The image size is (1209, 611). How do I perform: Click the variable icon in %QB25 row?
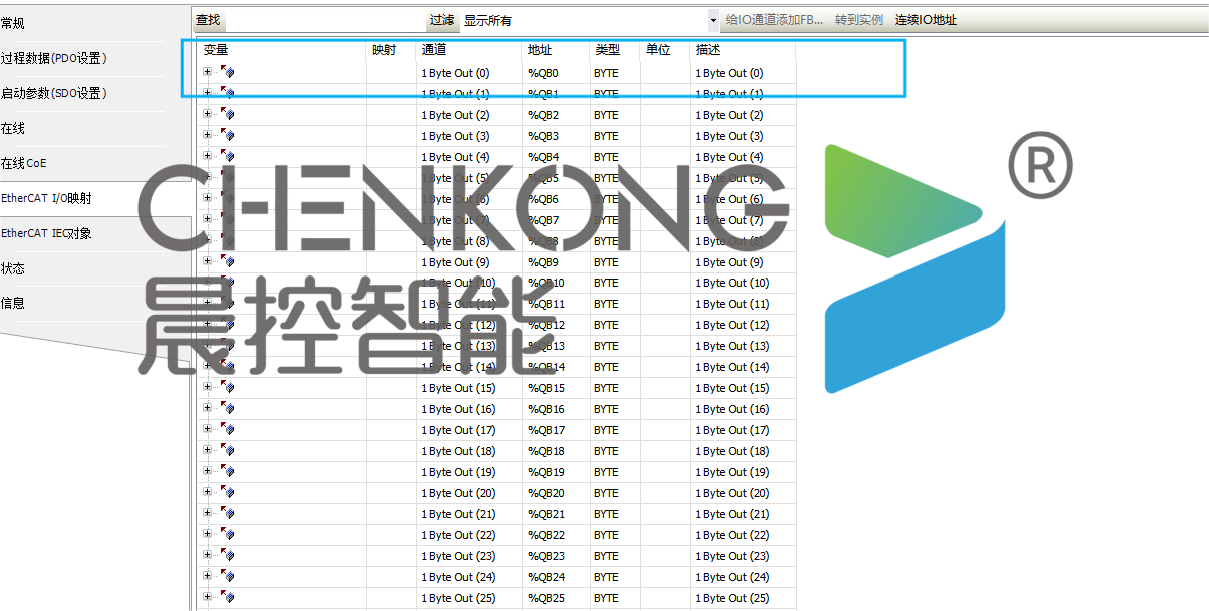tap(227, 597)
